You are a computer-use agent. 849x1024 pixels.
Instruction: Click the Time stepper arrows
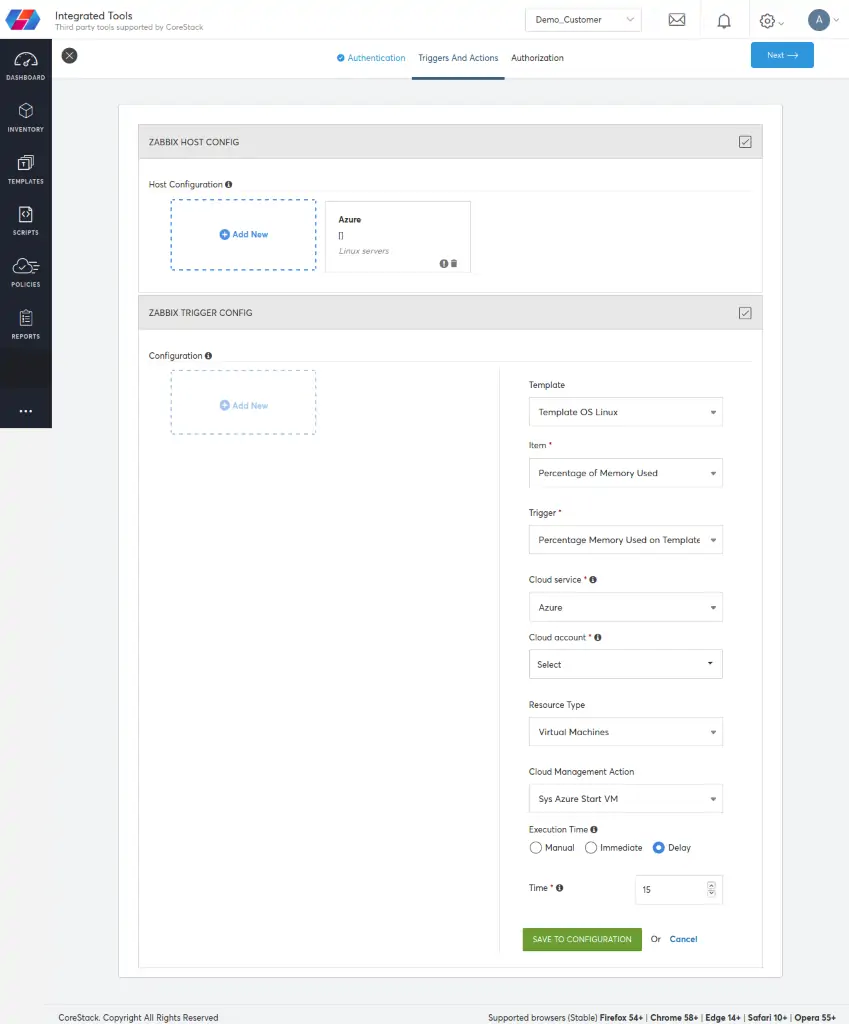tap(711, 889)
